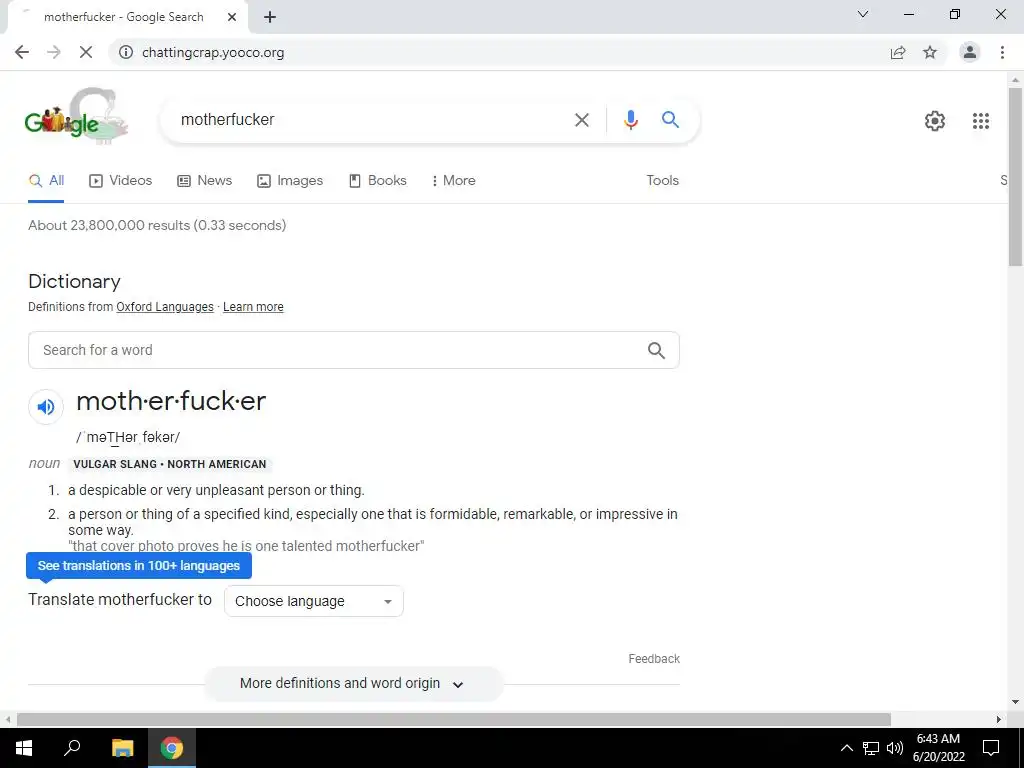
Task: Switch to the Images tab
Action: click(x=290, y=180)
